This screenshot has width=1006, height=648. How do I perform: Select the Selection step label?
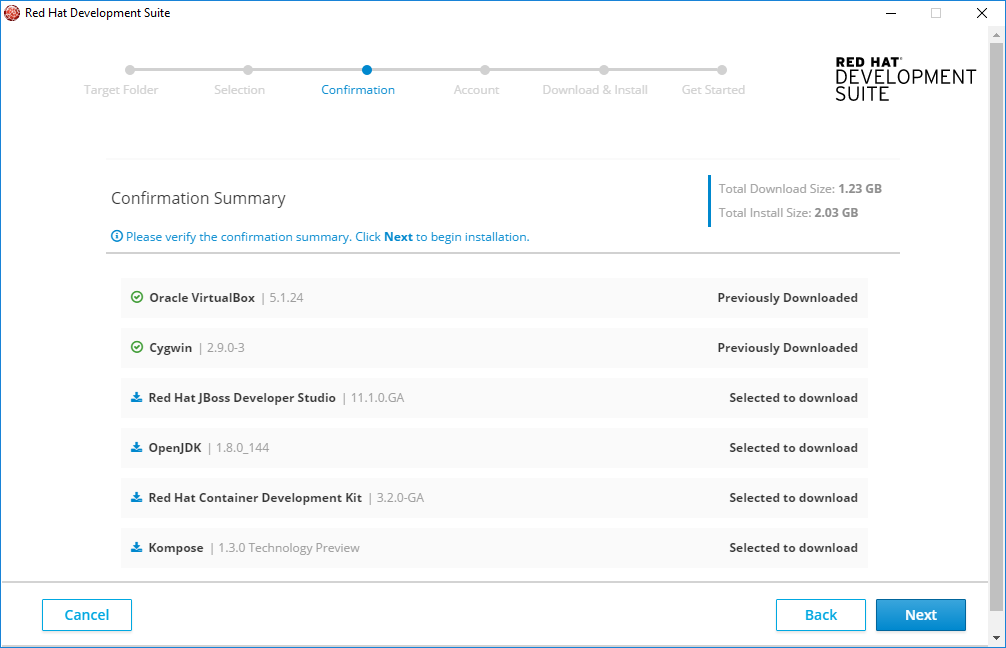click(239, 89)
